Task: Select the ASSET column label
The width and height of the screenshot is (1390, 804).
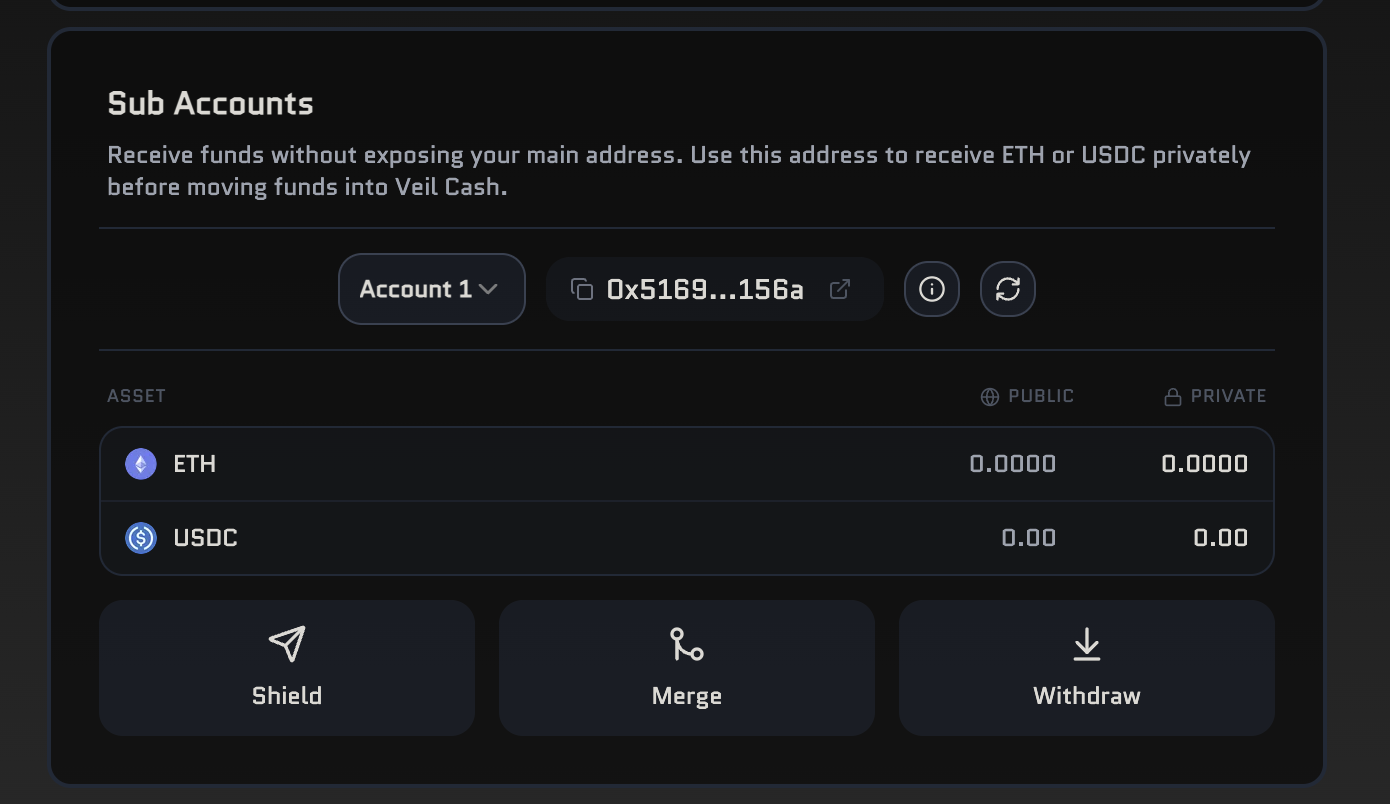Action: (136, 395)
